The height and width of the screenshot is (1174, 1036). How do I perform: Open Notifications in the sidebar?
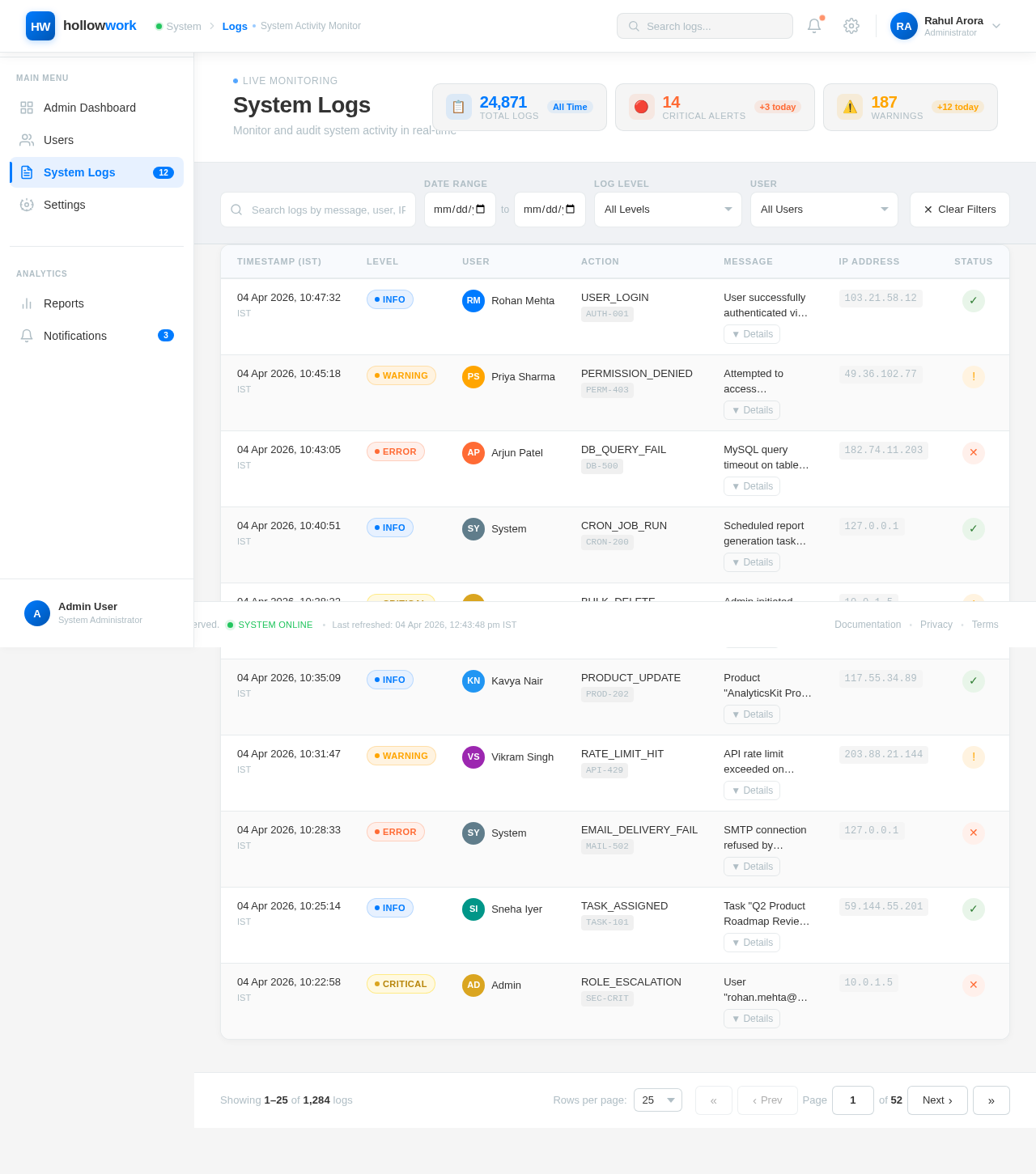point(97,336)
